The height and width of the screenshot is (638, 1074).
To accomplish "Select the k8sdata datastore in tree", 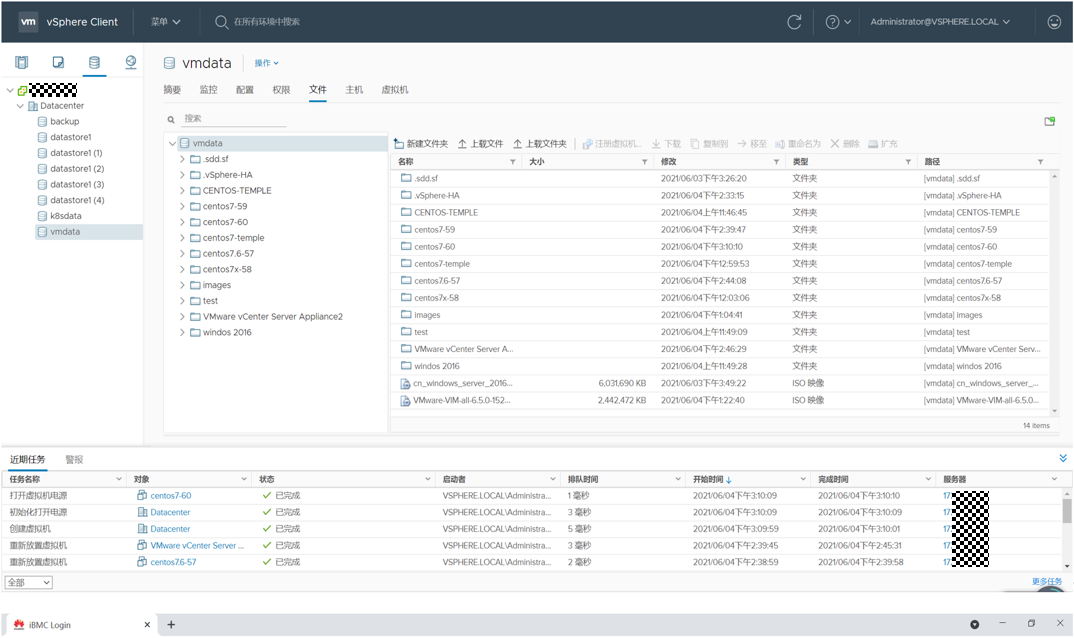I will pos(65,216).
